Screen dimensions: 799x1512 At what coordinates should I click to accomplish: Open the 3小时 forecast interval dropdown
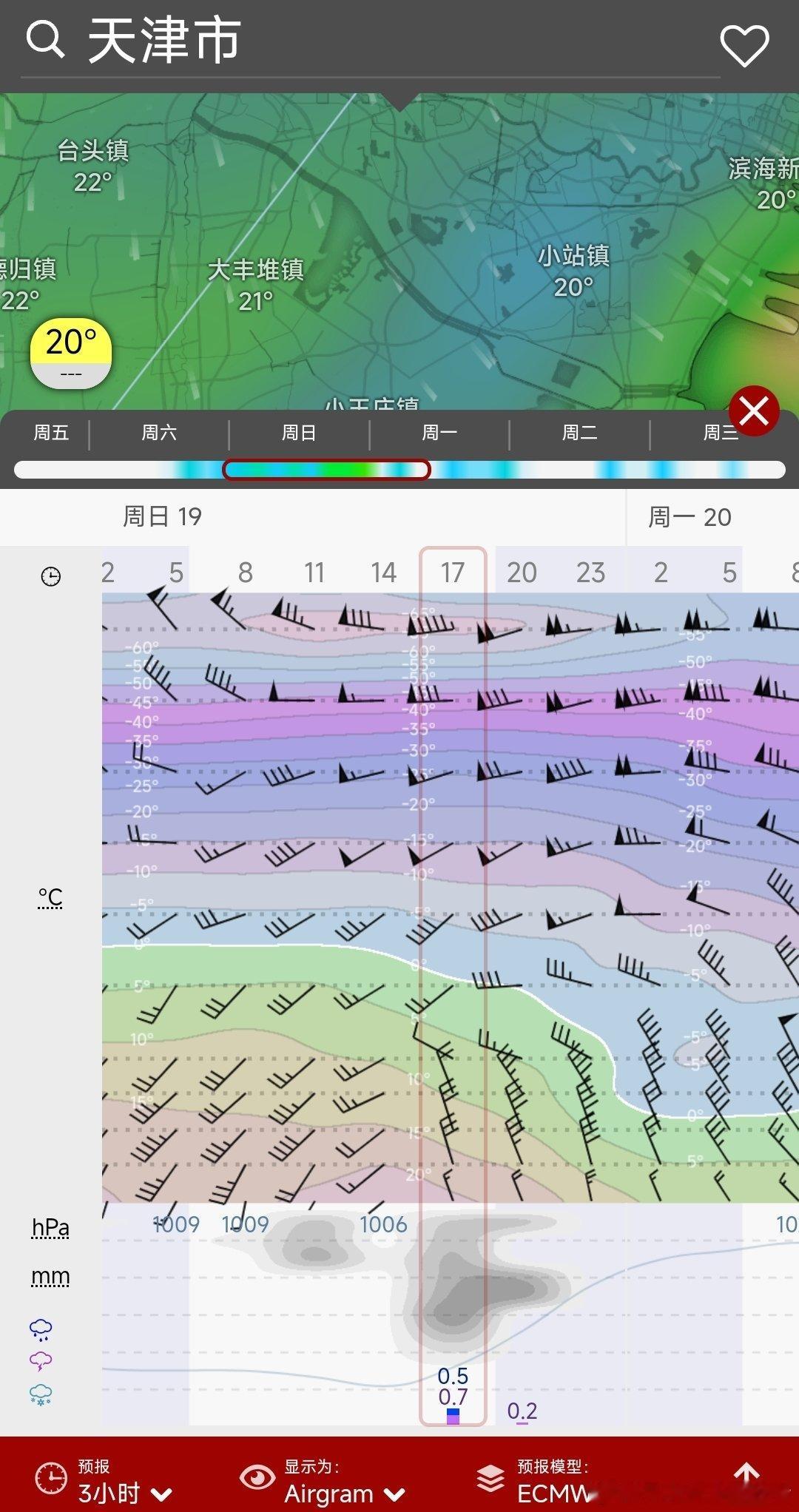pyautogui.click(x=125, y=1493)
